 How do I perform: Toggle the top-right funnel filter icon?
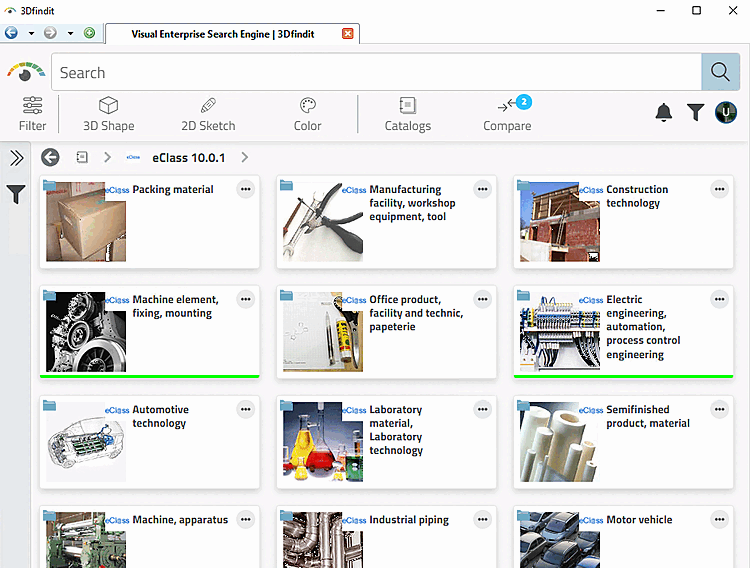695,112
